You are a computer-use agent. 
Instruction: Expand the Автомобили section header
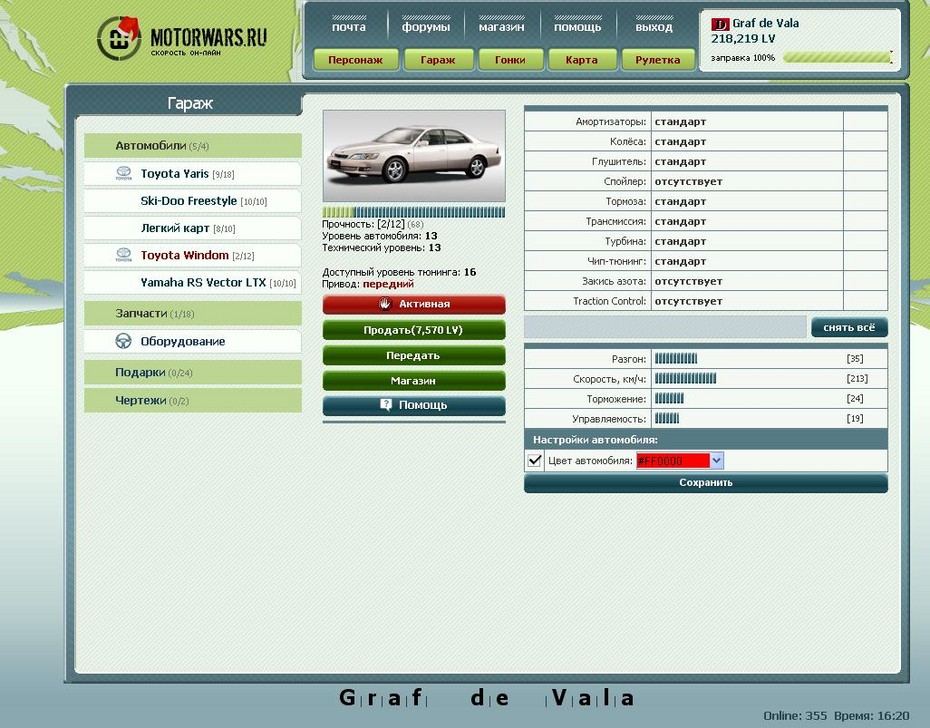tap(193, 146)
